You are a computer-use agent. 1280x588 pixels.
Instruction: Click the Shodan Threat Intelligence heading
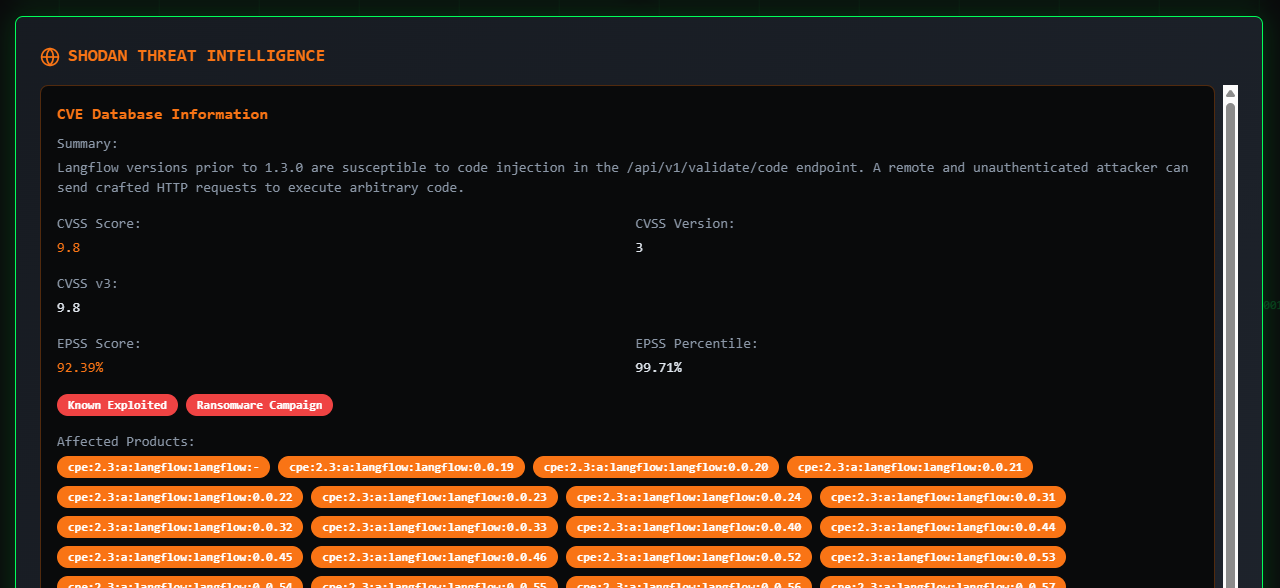[196, 56]
